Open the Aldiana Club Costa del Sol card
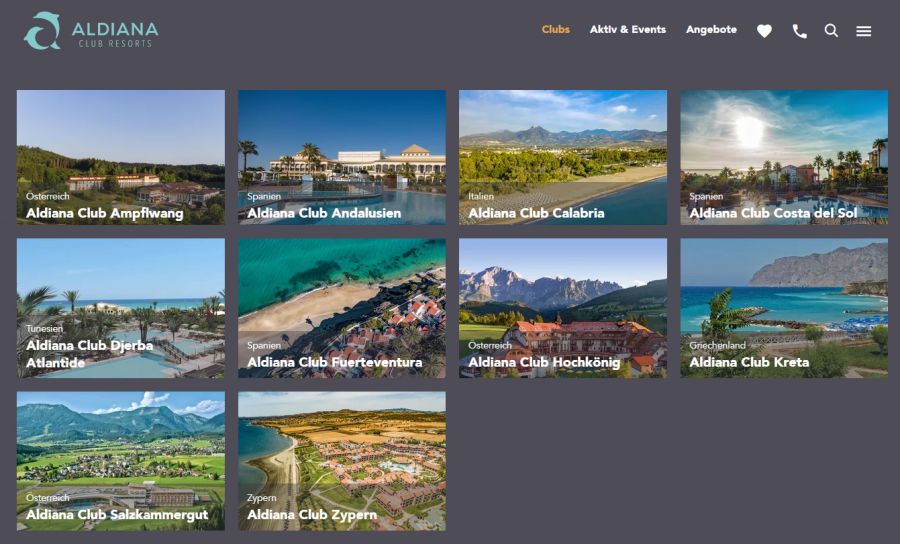Viewport: 900px width, 544px height. click(x=784, y=157)
